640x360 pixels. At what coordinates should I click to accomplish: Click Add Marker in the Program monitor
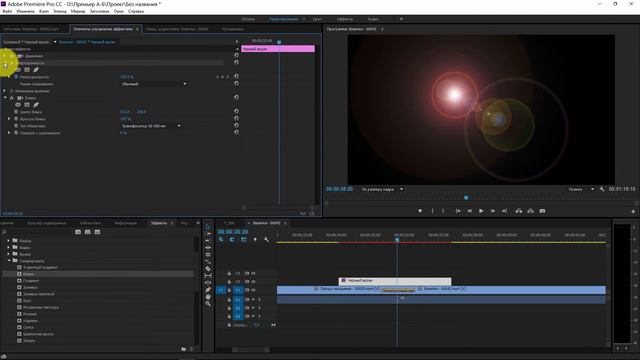click(420, 211)
